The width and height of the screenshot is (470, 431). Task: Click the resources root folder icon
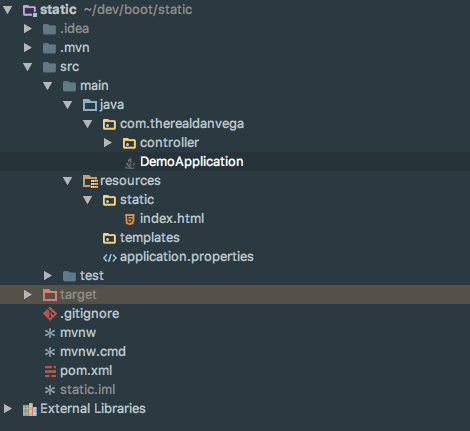click(90, 182)
